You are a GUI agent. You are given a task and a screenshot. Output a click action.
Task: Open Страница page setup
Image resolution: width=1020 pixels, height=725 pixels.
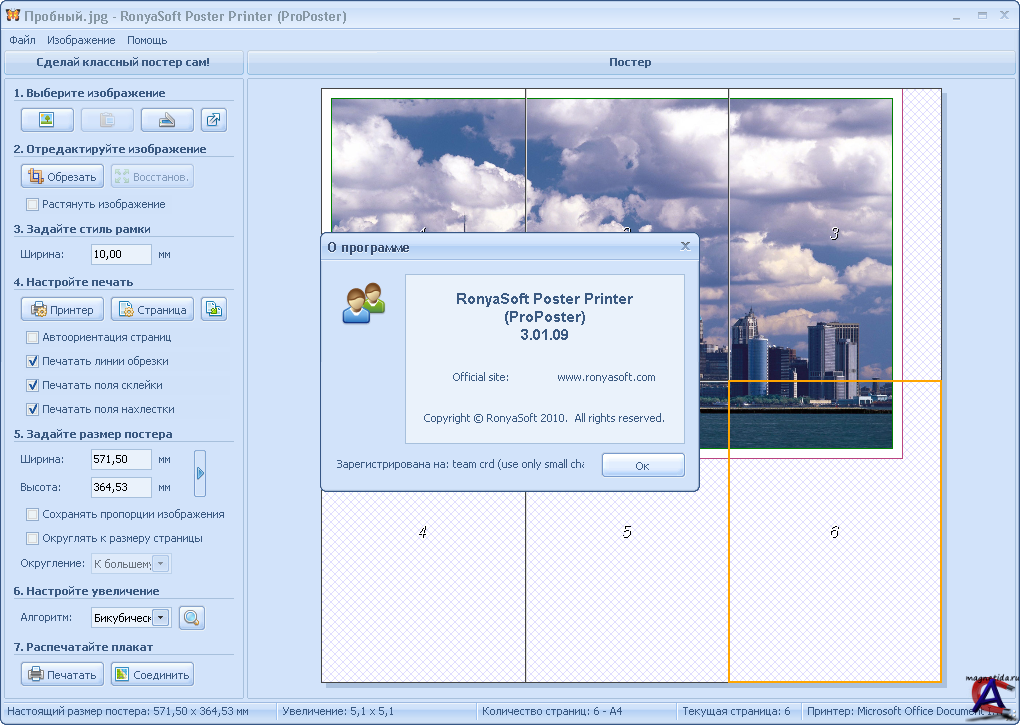[x=151, y=310]
